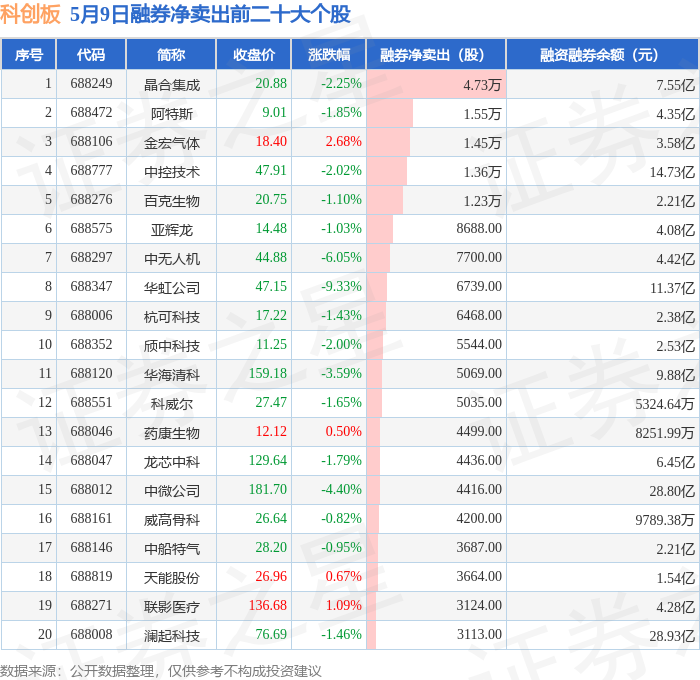Click the 28.93亿 balance value
Screen dimensions: 700x680
tap(672, 636)
